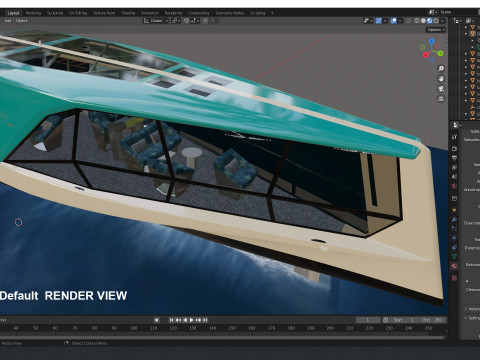Click the zoom view magnifier icon

441,69
